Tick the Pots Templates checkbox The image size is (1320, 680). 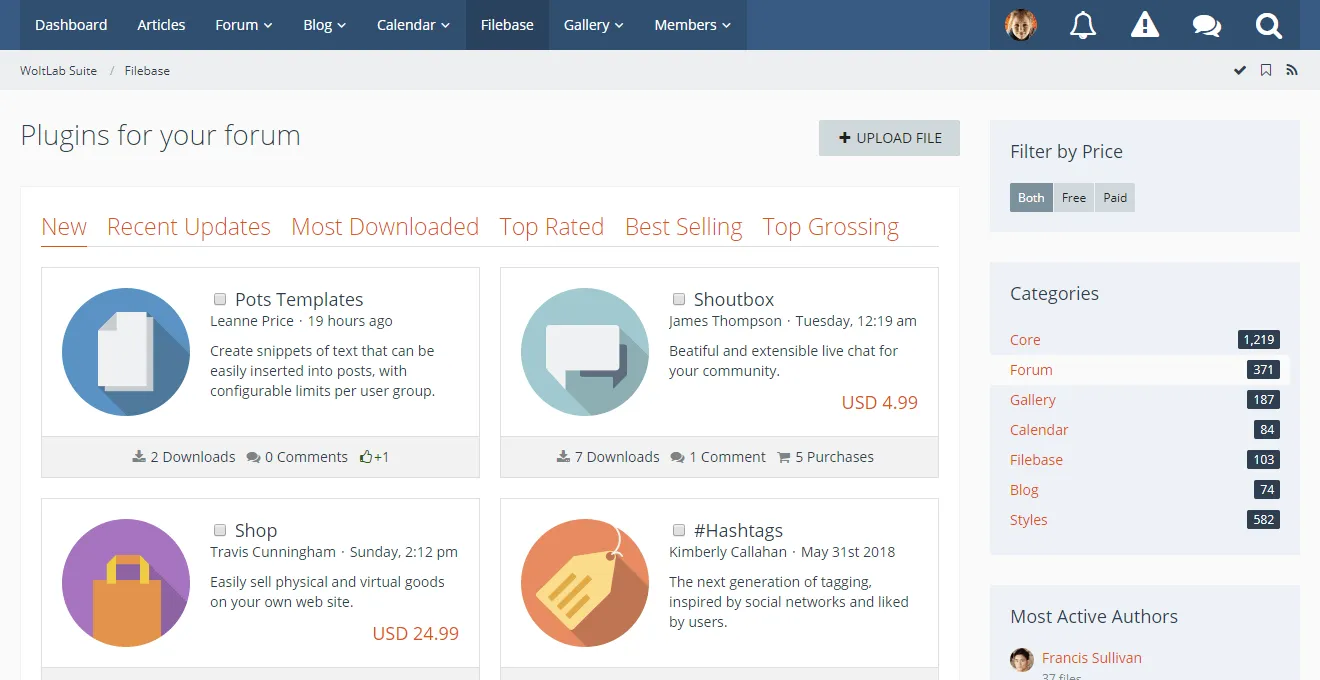(220, 299)
